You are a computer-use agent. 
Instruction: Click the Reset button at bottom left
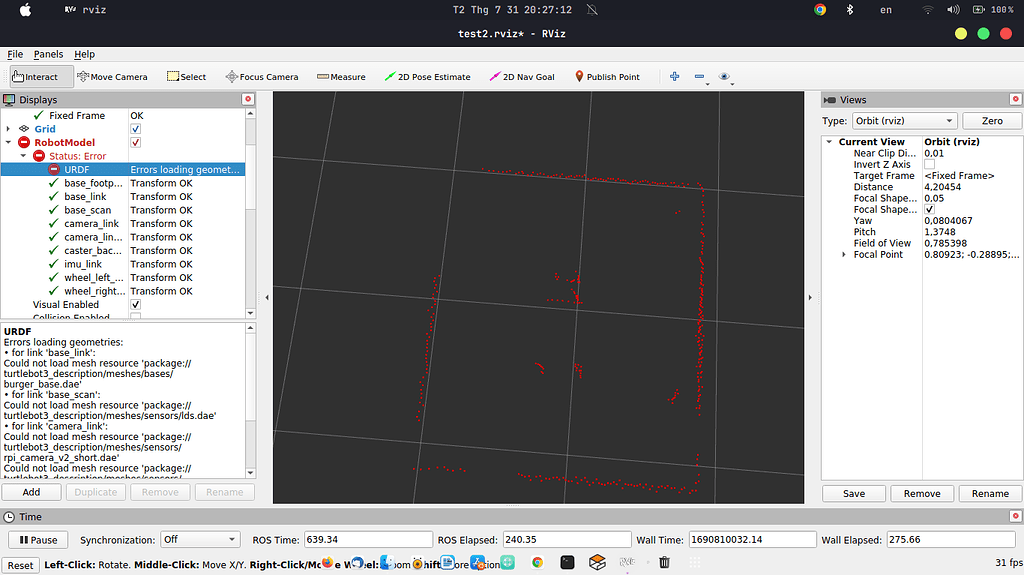(20, 565)
